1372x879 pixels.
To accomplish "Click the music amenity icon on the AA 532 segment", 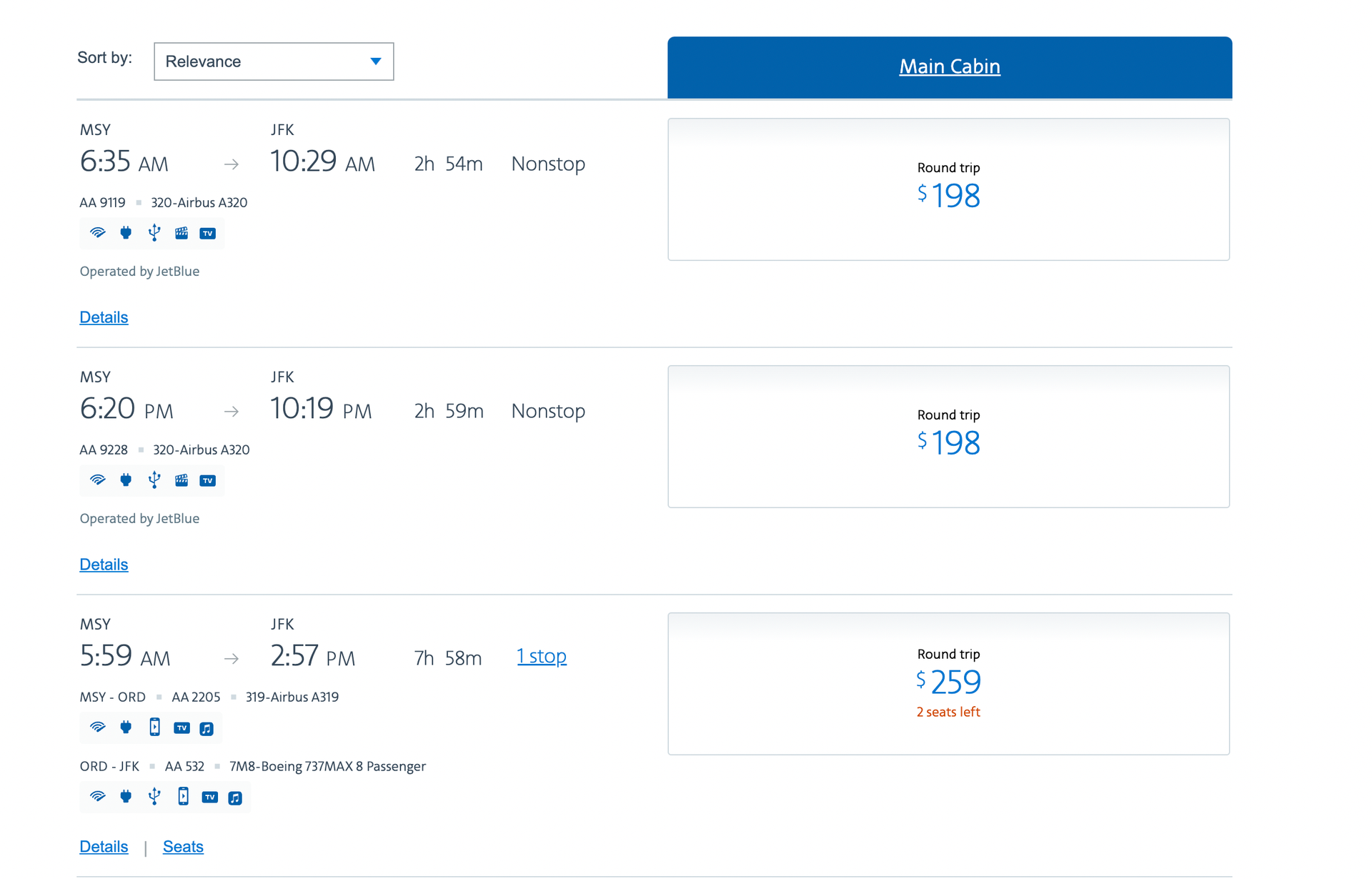I will (x=237, y=797).
